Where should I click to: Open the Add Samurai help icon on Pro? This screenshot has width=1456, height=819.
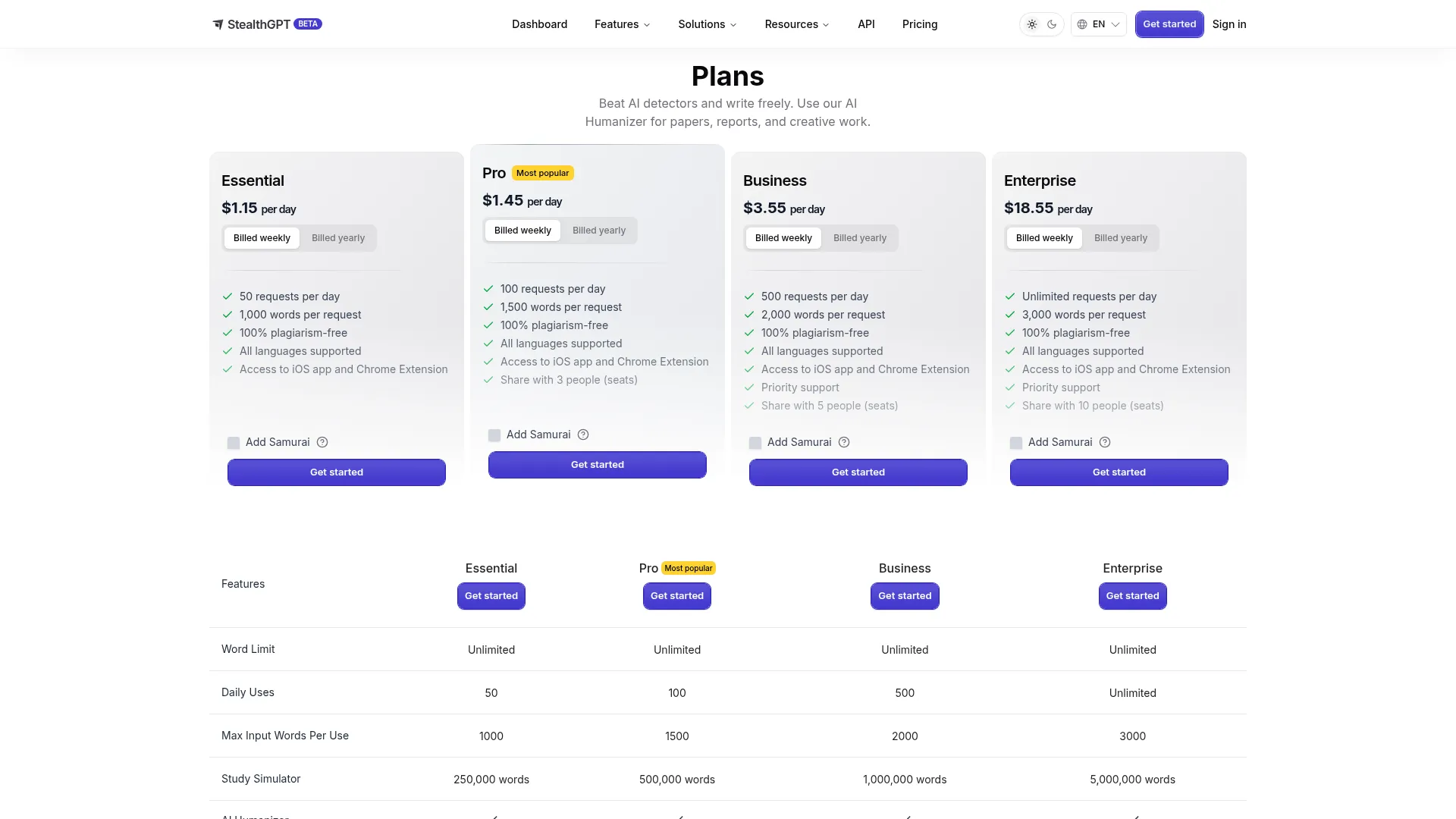tap(583, 434)
